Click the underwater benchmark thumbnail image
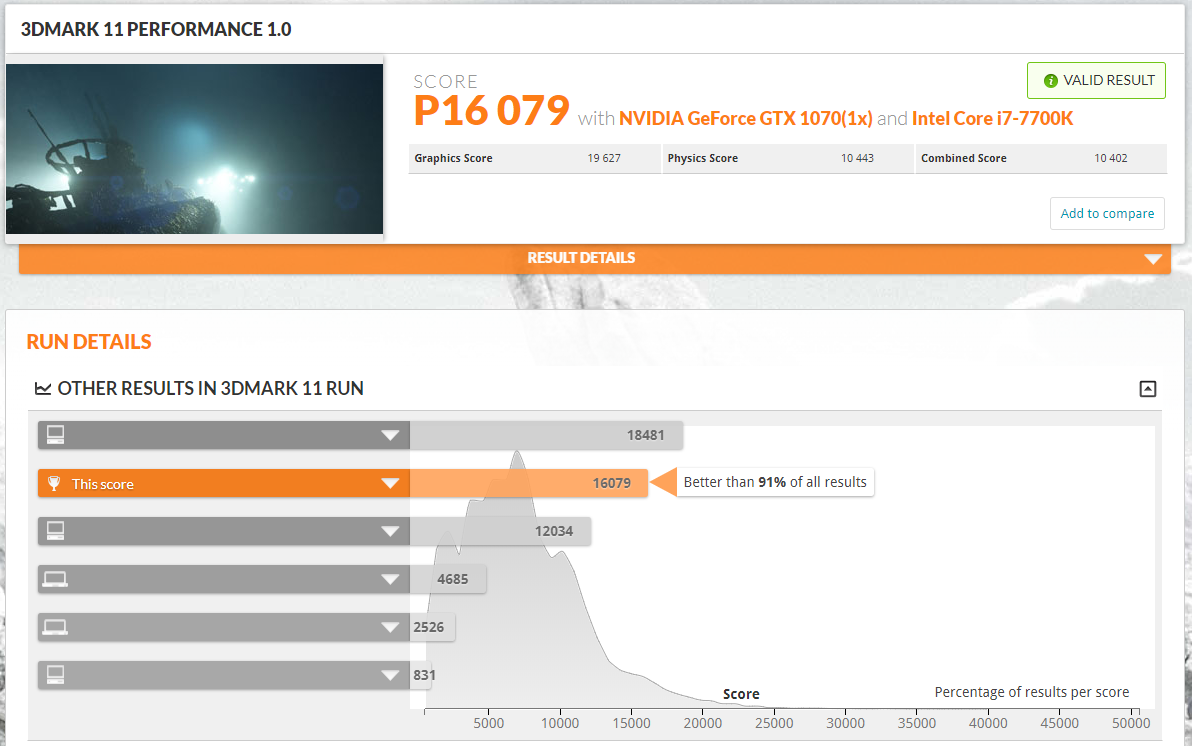 194,149
